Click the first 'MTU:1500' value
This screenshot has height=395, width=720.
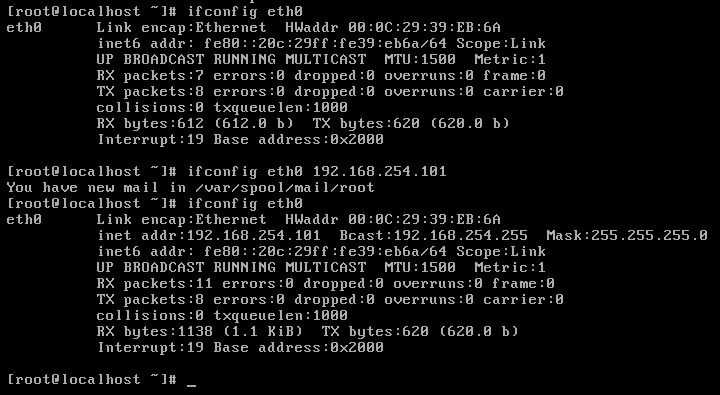pyautogui.click(x=420, y=59)
